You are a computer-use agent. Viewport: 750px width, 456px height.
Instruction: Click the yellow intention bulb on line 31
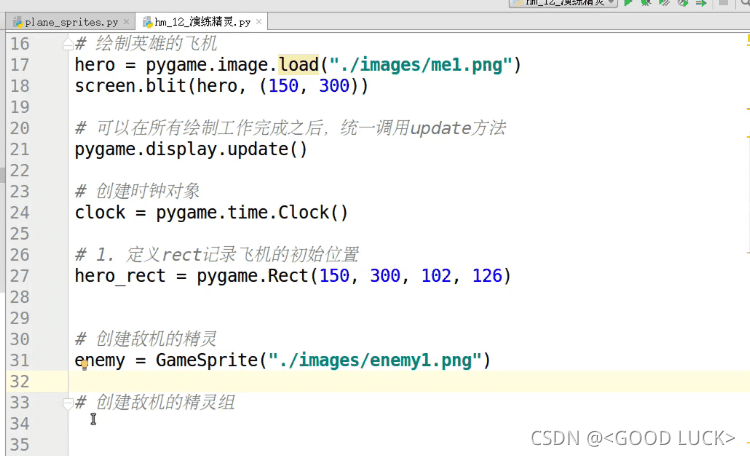[84, 366]
